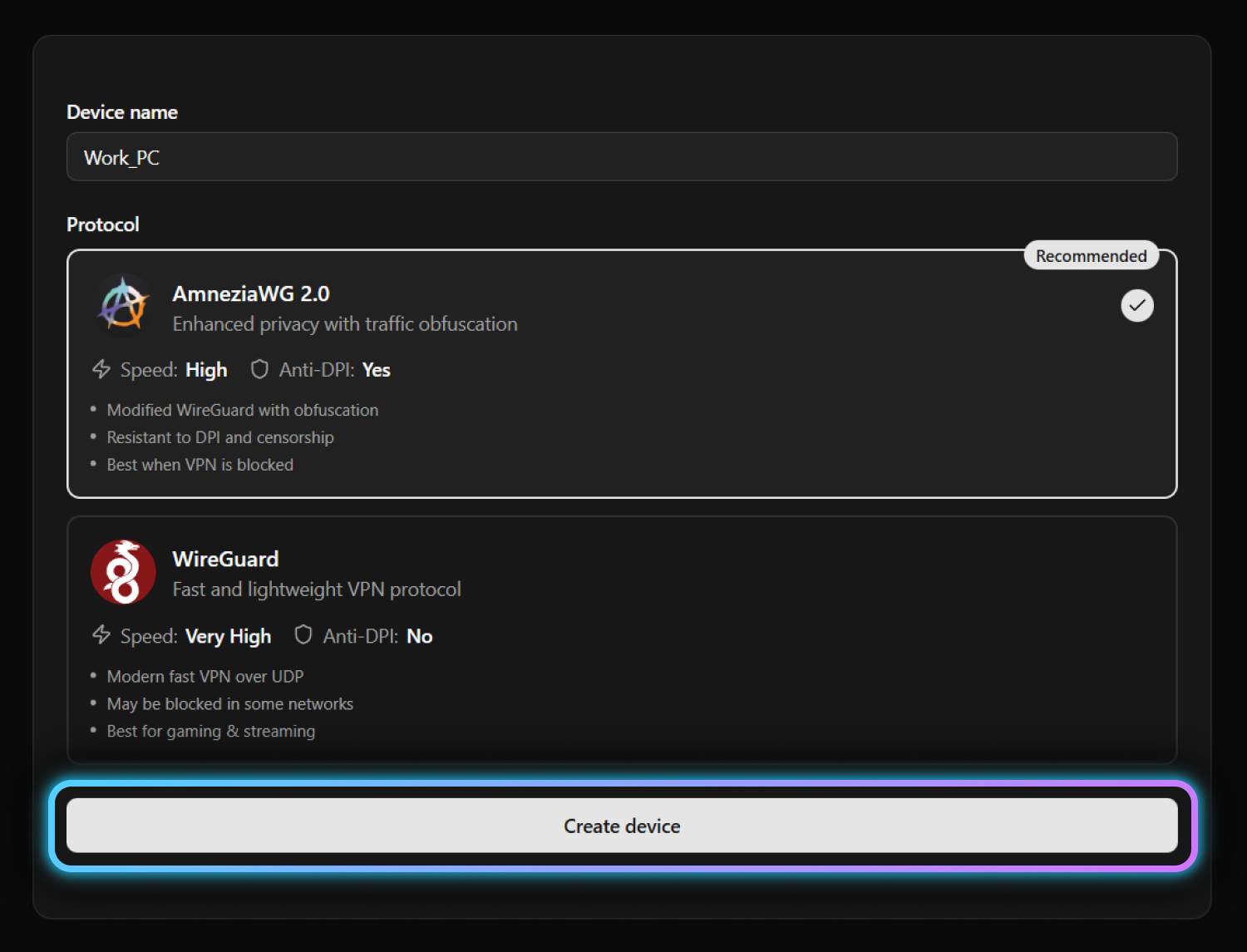
Task: Click the "Device name" label
Action: click(122, 112)
